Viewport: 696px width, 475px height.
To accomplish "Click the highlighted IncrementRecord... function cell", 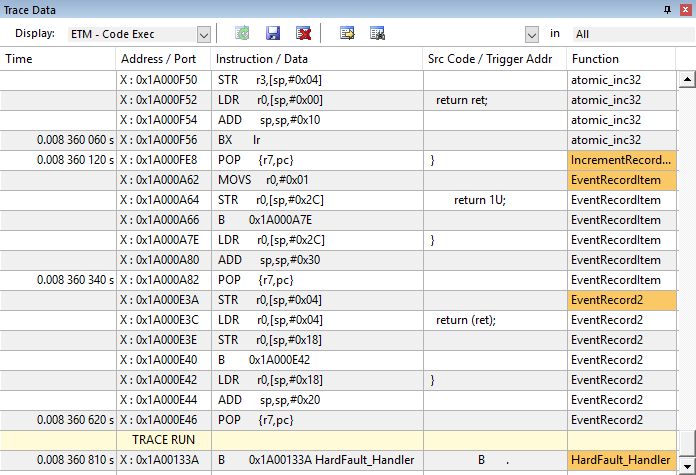I will pyautogui.click(x=621, y=160).
